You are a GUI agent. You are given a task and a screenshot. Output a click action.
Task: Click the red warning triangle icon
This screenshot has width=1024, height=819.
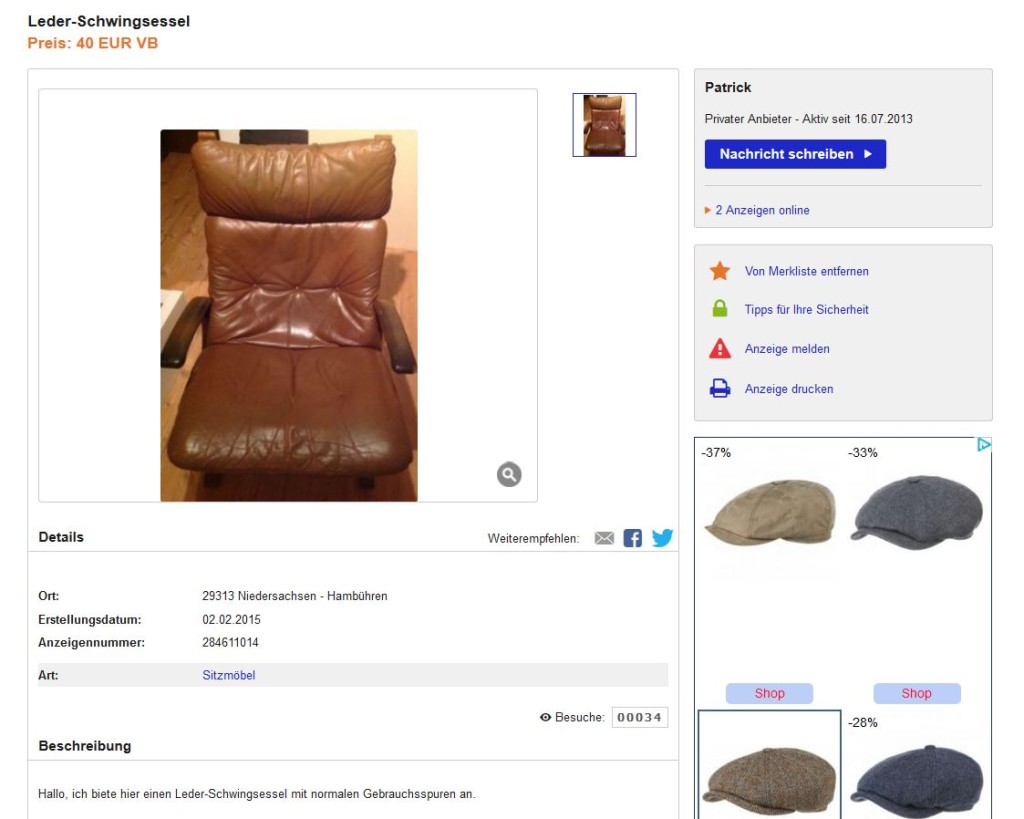720,349
